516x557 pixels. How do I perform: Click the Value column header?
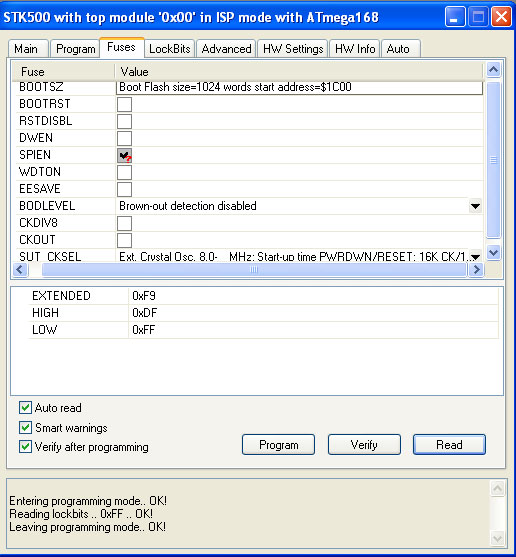299,72
